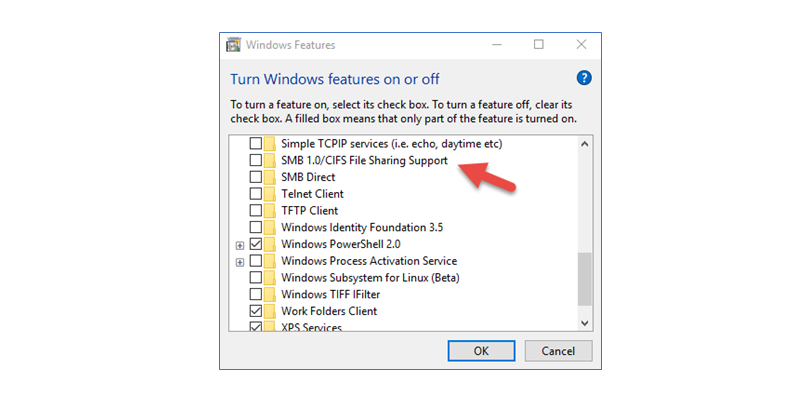Click folder icon next to Work Folders Client

click(270, 311)
